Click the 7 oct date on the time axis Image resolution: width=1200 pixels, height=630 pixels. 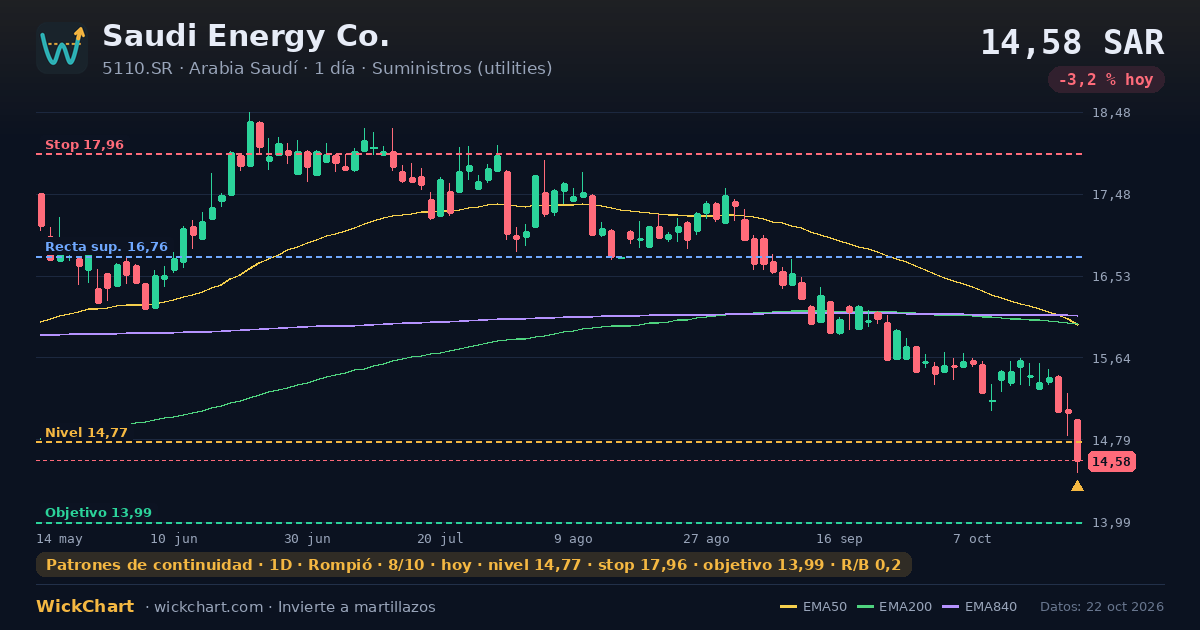point(972,538)
